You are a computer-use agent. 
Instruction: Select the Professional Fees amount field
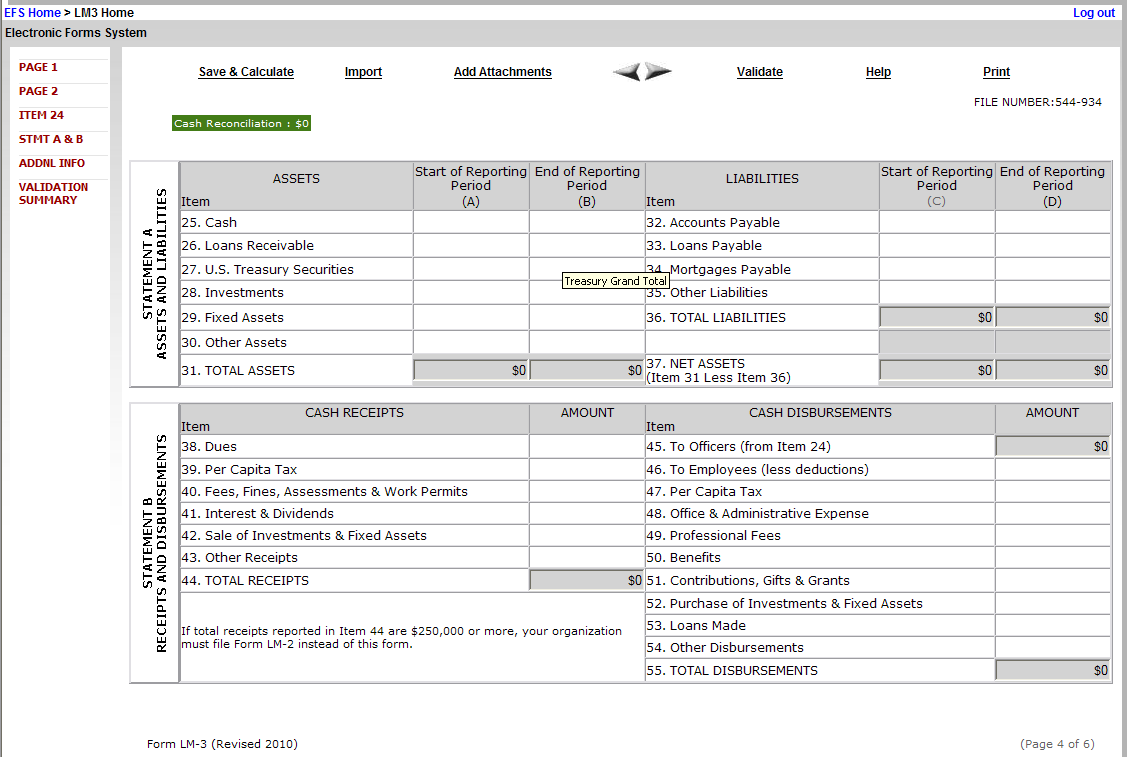click(1052, 536)
